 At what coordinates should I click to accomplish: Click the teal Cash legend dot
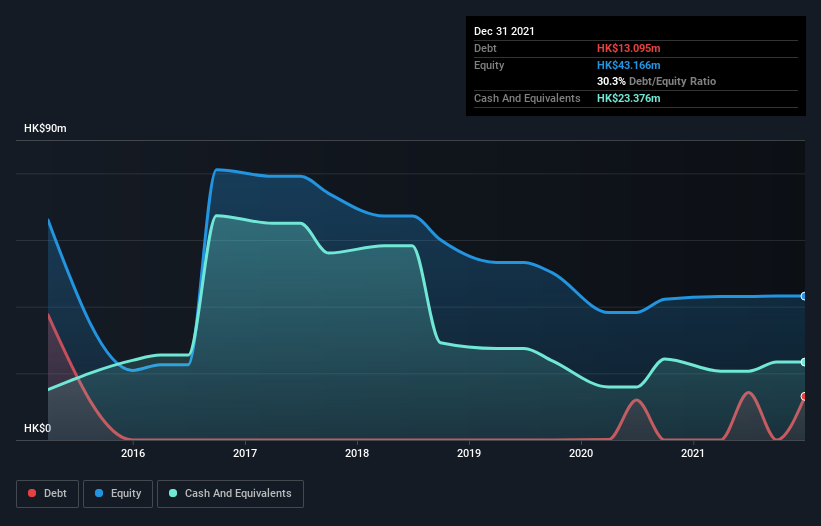coord(173,493)
